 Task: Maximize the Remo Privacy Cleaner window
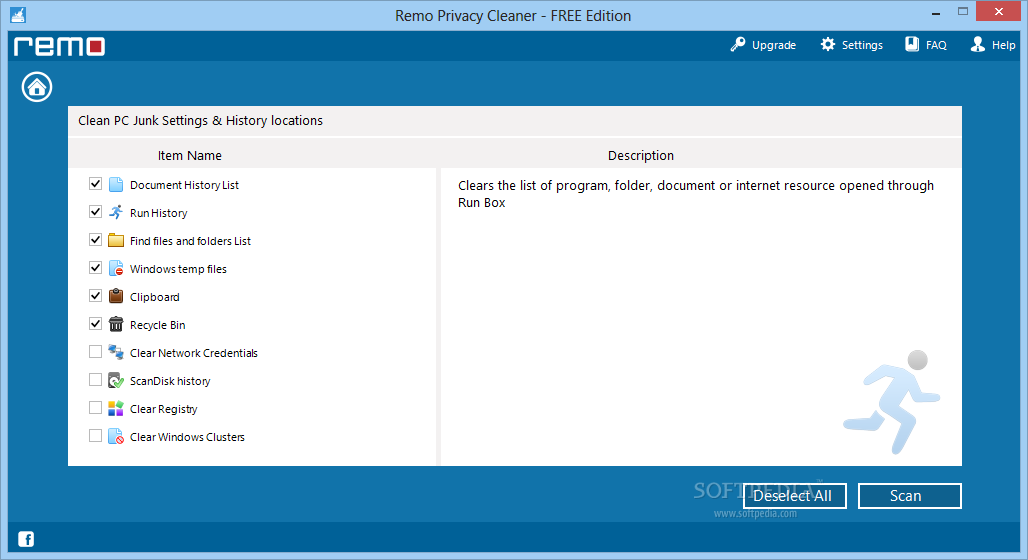[962, 11]
